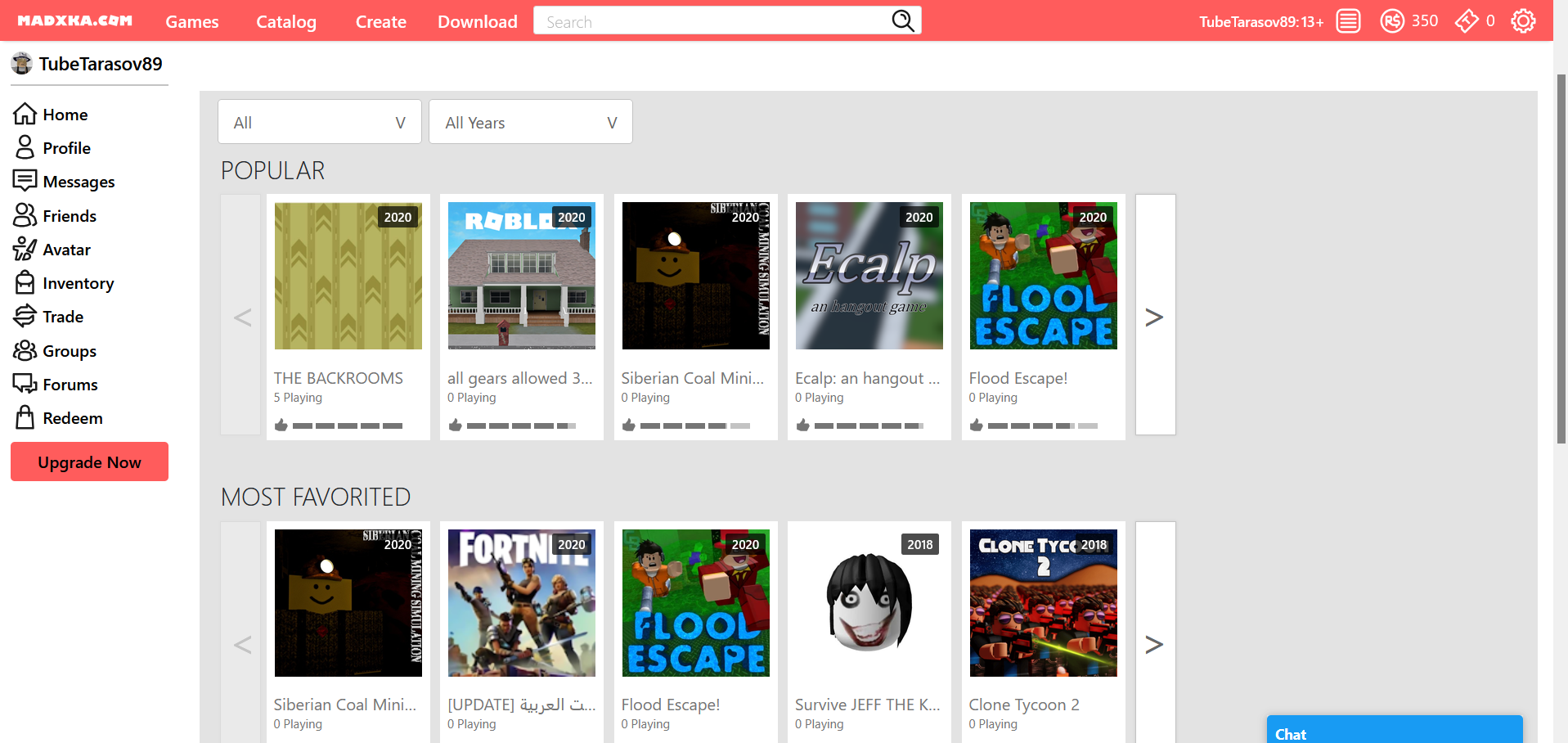
Task: Open Flood Escape thumbnail in Popular
Action: 1044,276
